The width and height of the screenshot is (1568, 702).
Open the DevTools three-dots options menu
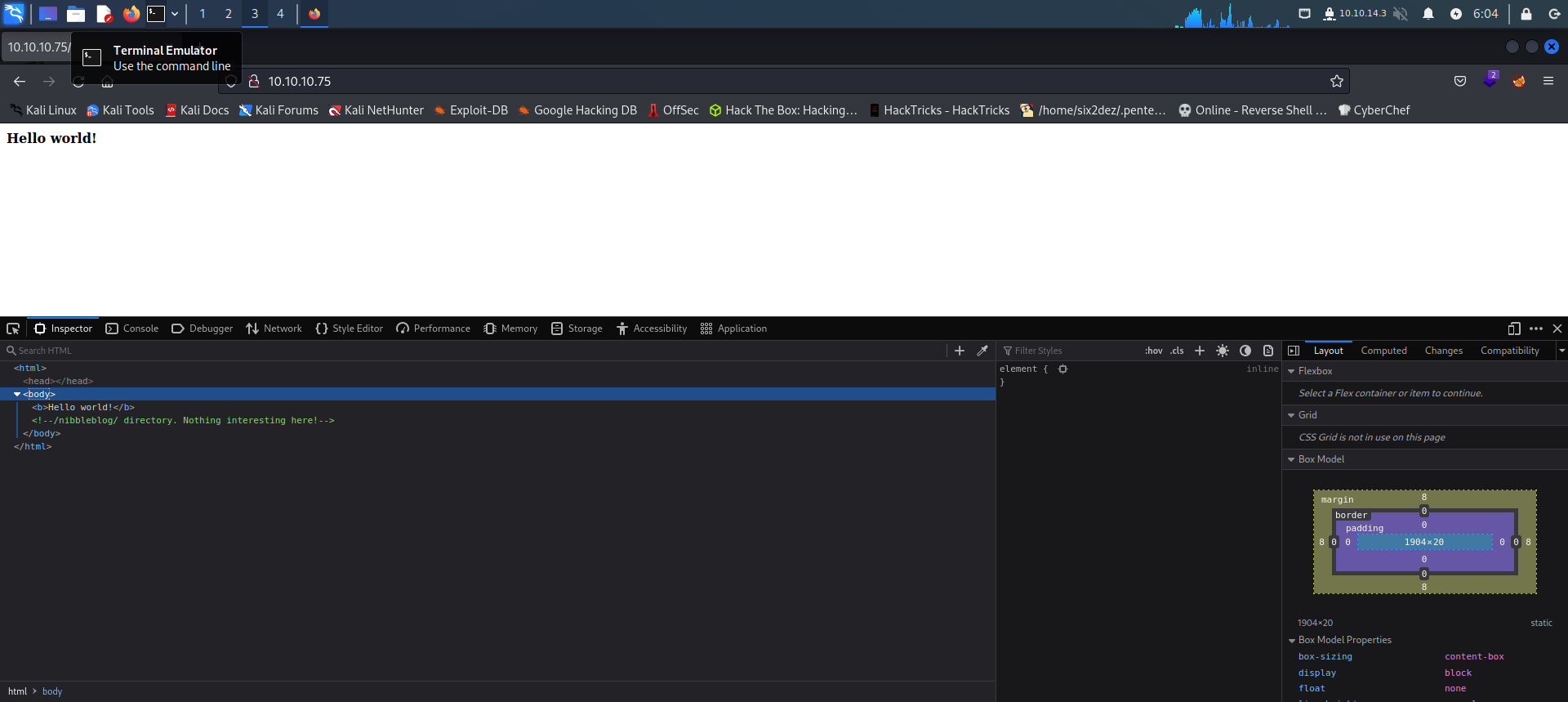click(x=1536, y=329)
